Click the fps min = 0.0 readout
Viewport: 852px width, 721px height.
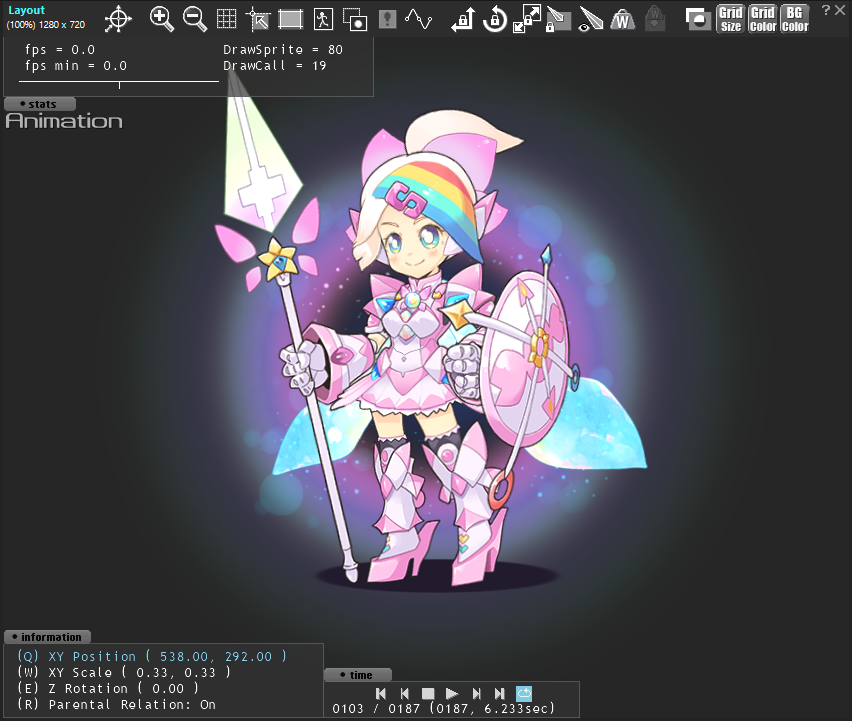tap(76, 66)
